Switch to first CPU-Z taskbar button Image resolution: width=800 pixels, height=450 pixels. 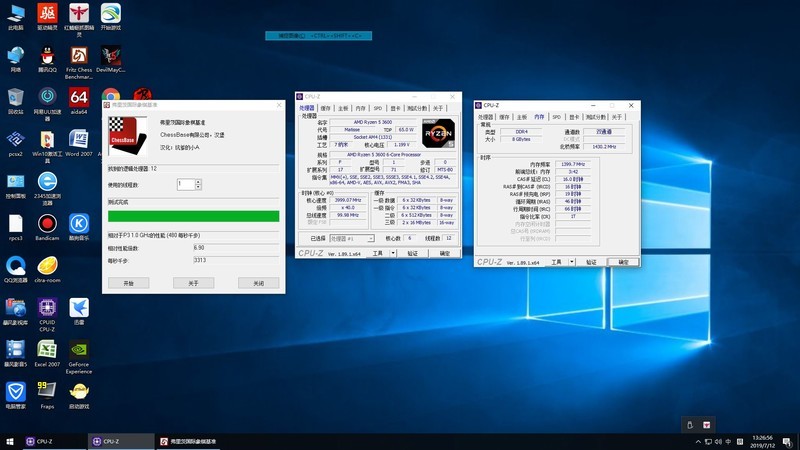(x=54, y=441)
